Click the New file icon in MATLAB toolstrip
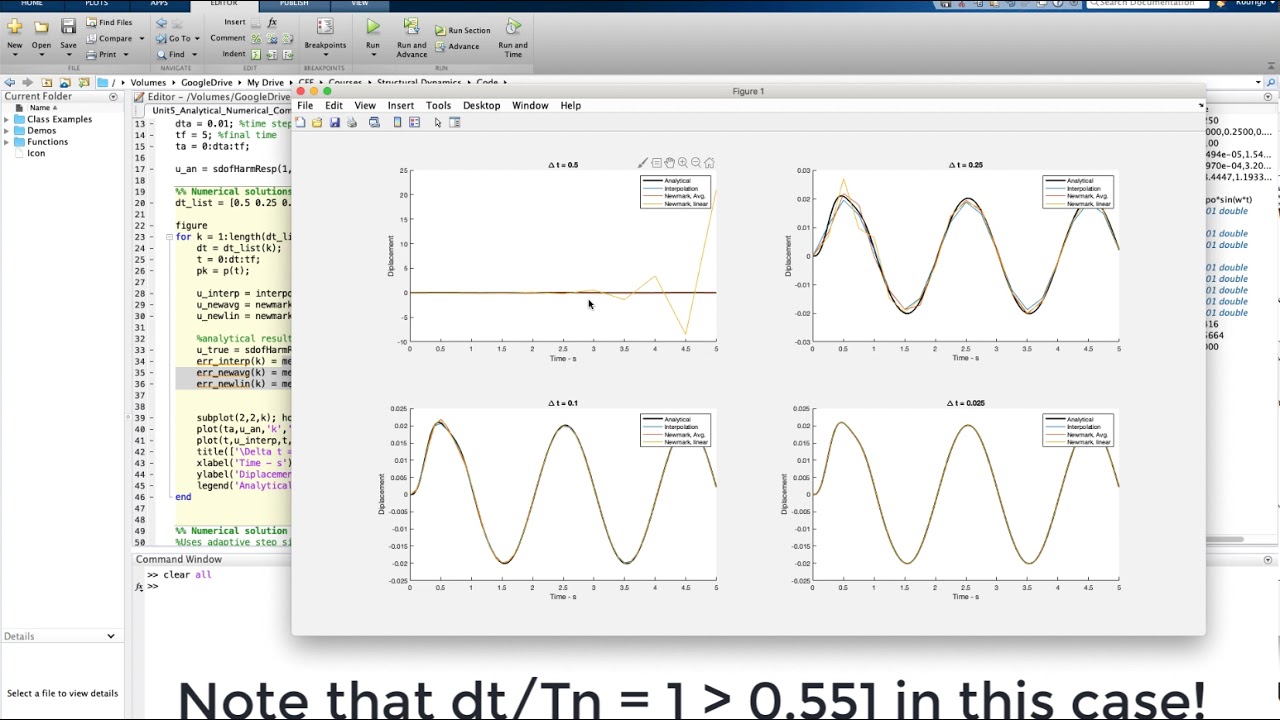1280x720 pixels. (14, 27)
